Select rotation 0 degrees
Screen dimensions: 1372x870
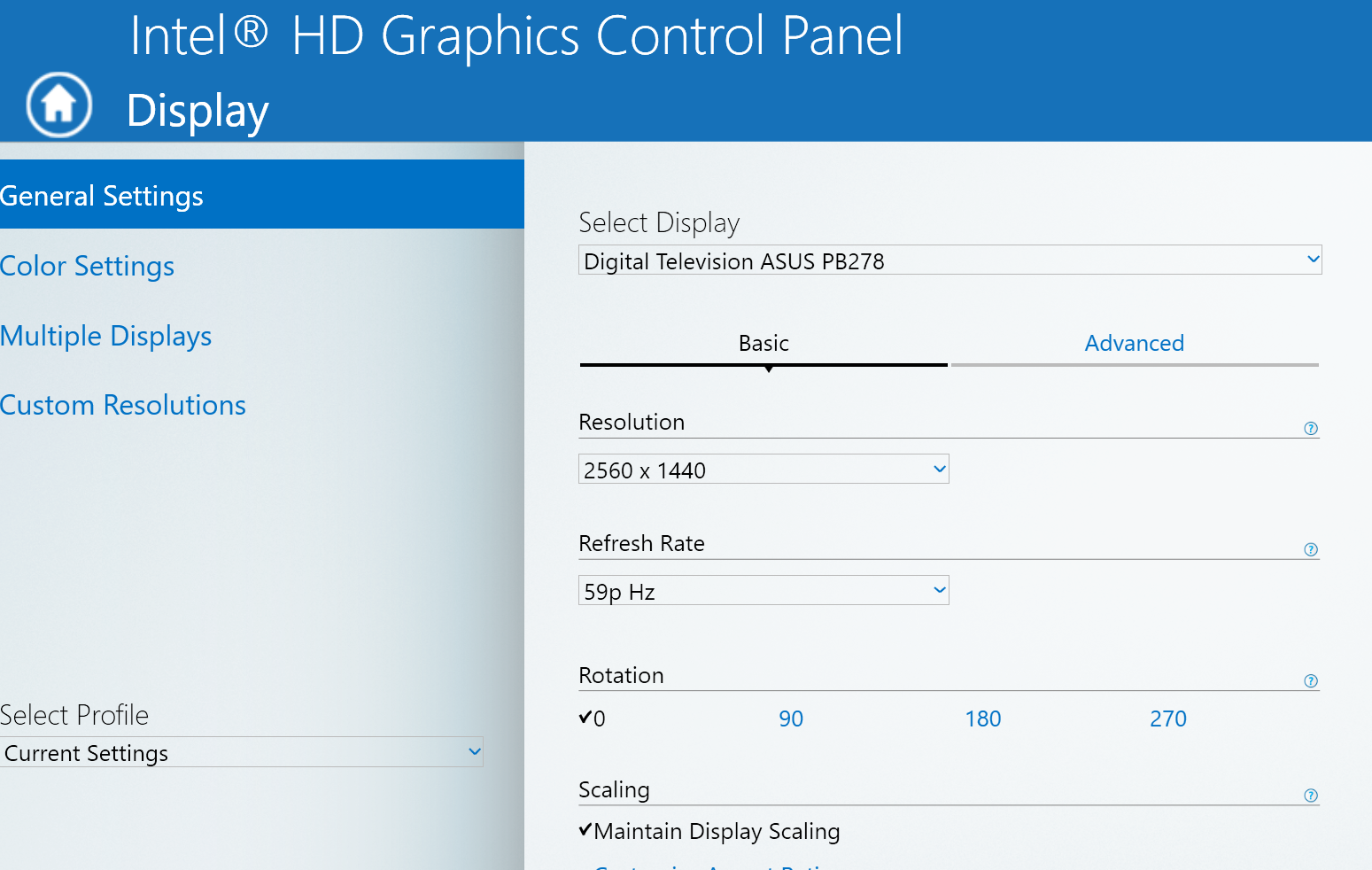click(593, 719)
